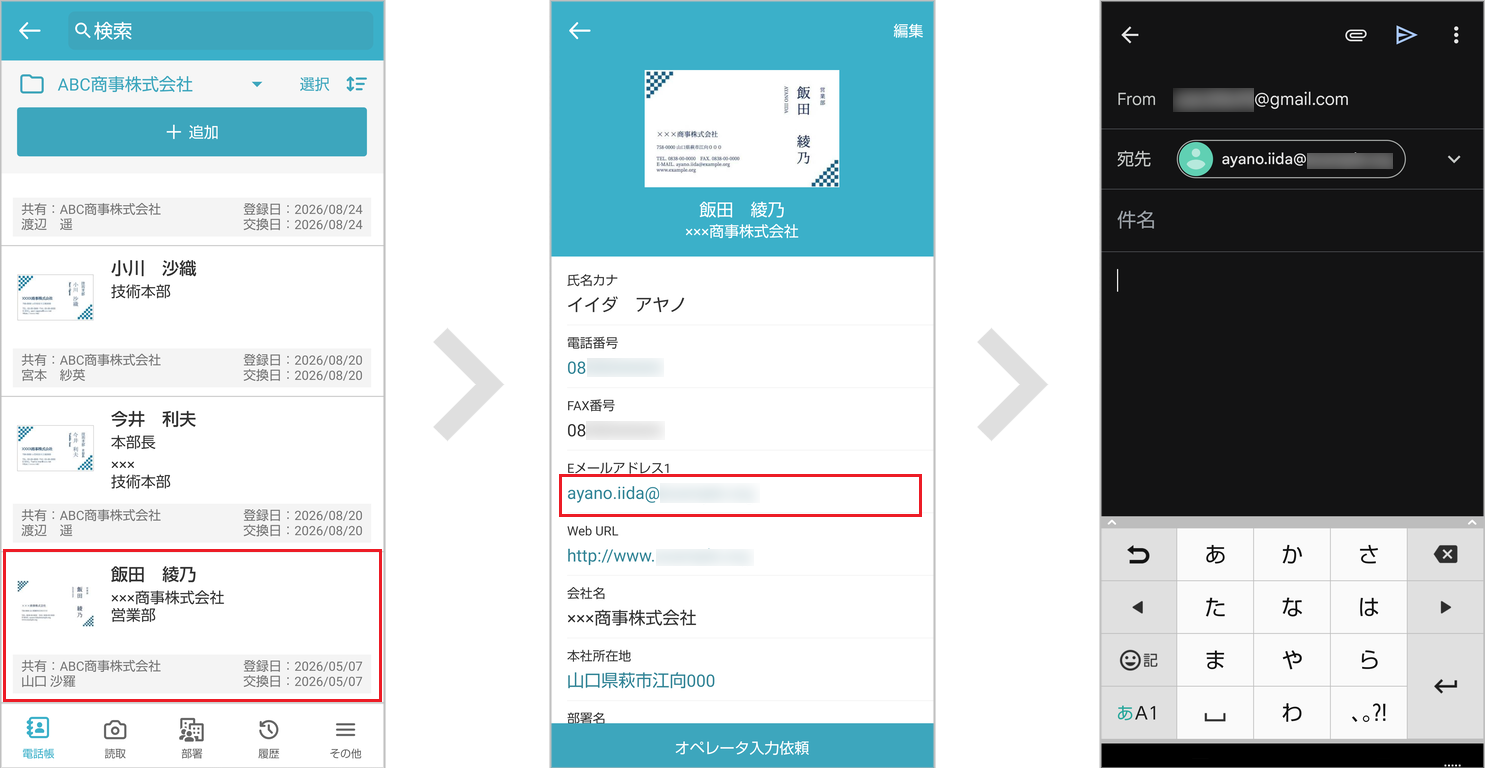Tap the ayano.iida@ email address link
The height and width of the screenshot is (768, 1485).
[x=662, y=493]
